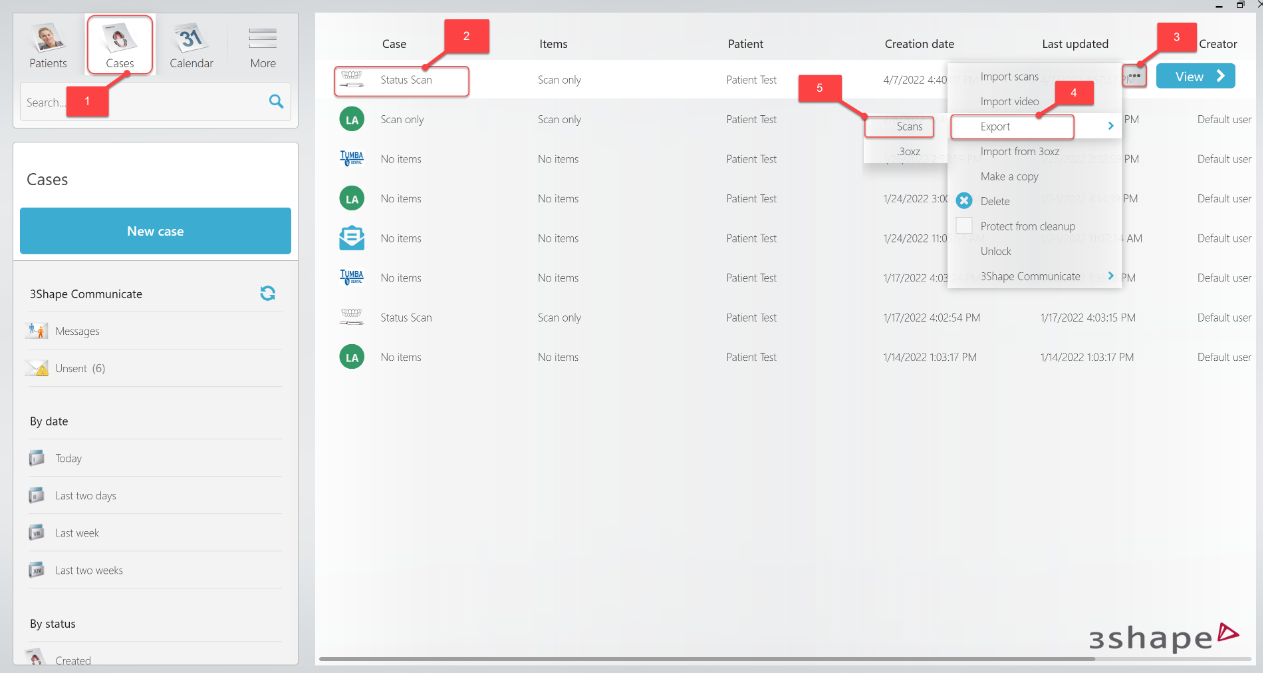View the Unsent messages folder
This screenshot has width=1263, height=673.
click(x=77, y=368)
